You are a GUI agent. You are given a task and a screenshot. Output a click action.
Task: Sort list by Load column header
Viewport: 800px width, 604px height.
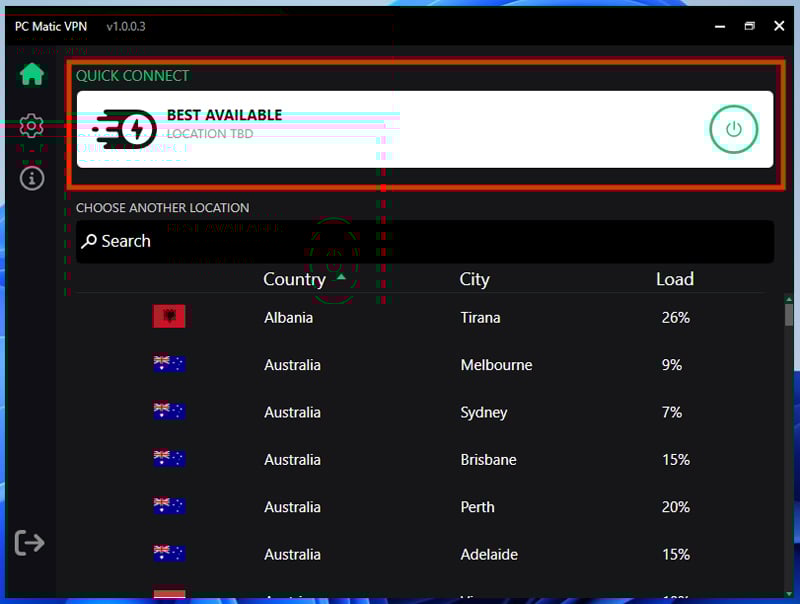[674, 279]
